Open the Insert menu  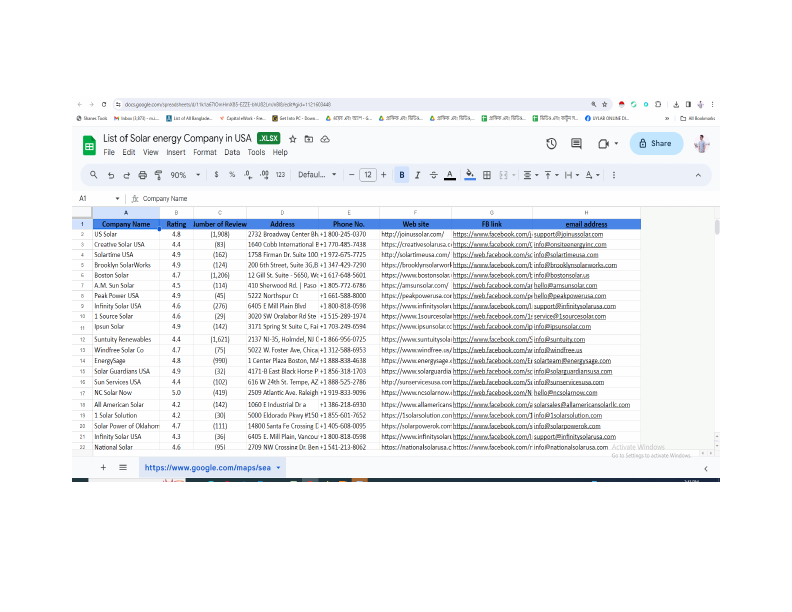[x=176, y=152]
